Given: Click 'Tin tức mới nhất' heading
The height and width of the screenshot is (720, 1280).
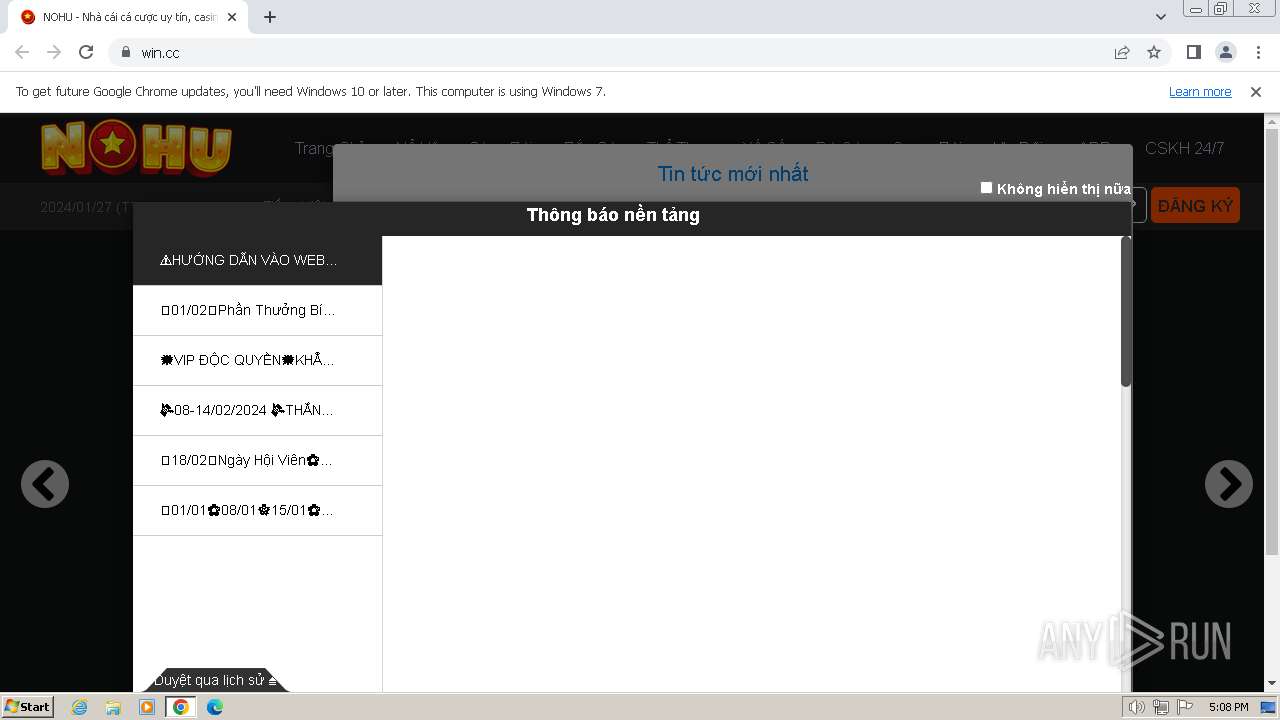Looking at the screenshot, I should tap(733, 174).
